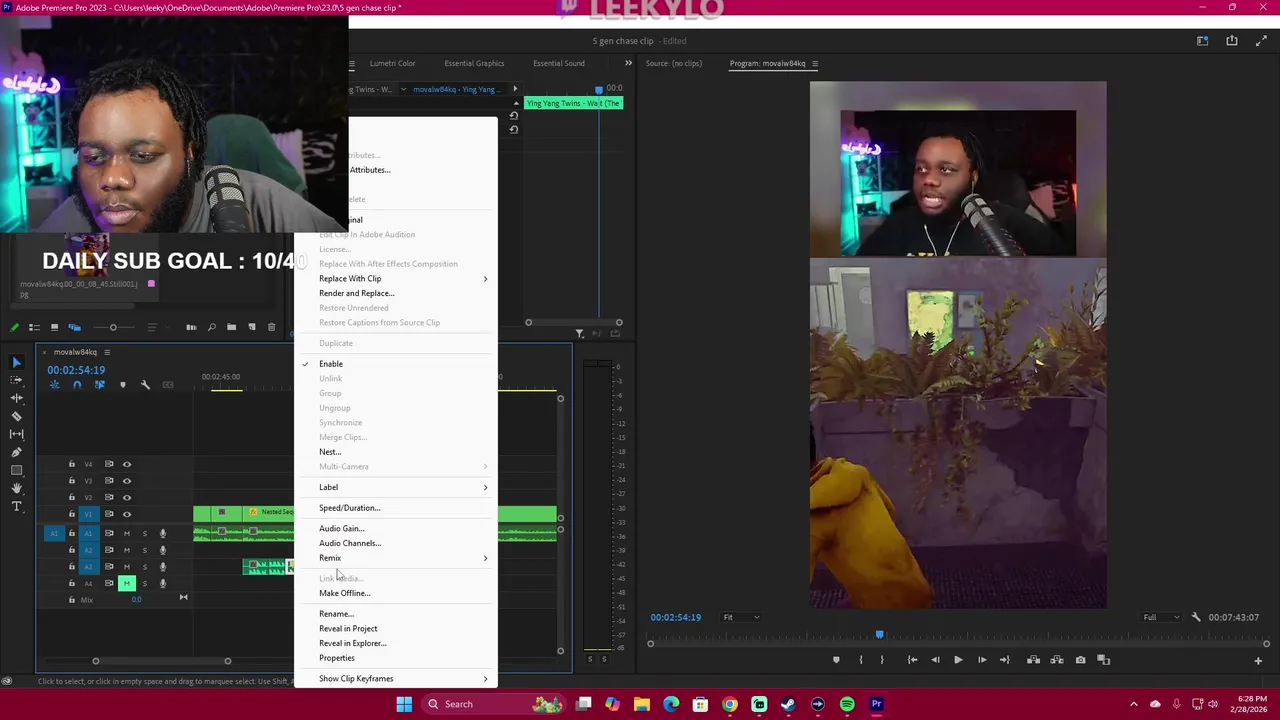1280x720 pixels.
Task: Switch to Lumetri Color tab
Action: click(392, 63)
